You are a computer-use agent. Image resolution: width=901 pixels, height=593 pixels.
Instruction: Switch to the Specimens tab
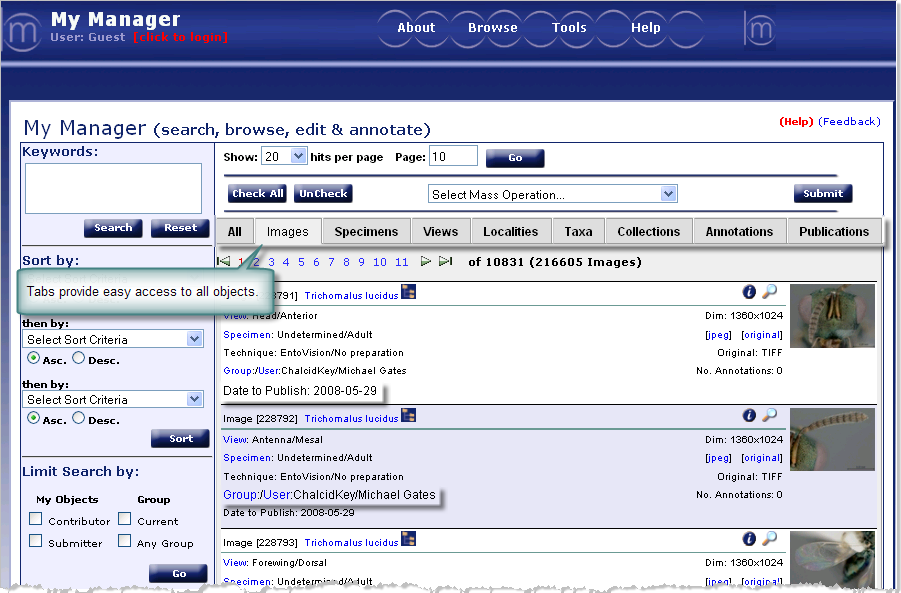pyautogui.click(x=366, y=231)
